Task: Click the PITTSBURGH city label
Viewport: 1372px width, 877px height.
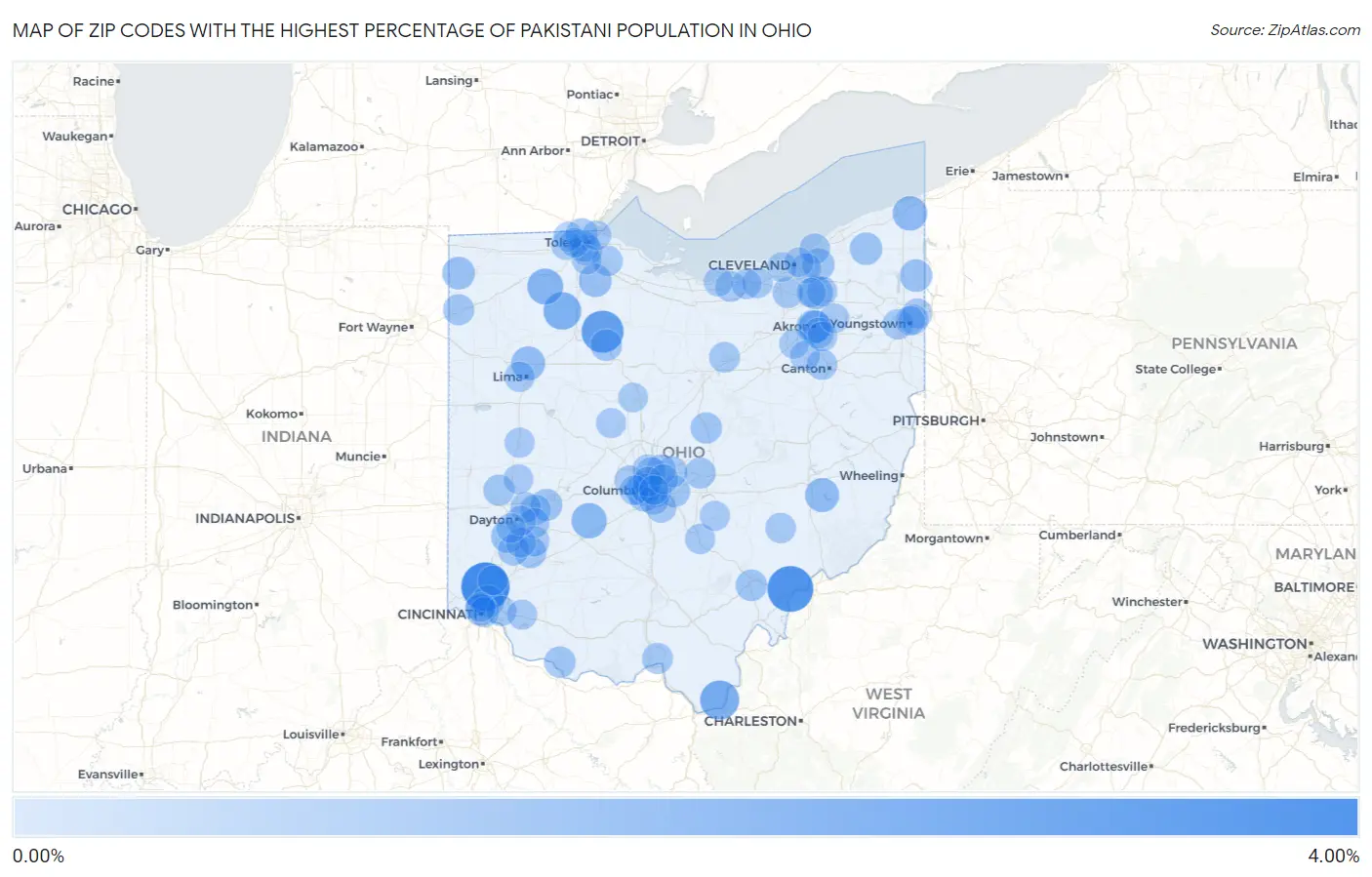Action: pyautogui.click(x=936, y=420)
